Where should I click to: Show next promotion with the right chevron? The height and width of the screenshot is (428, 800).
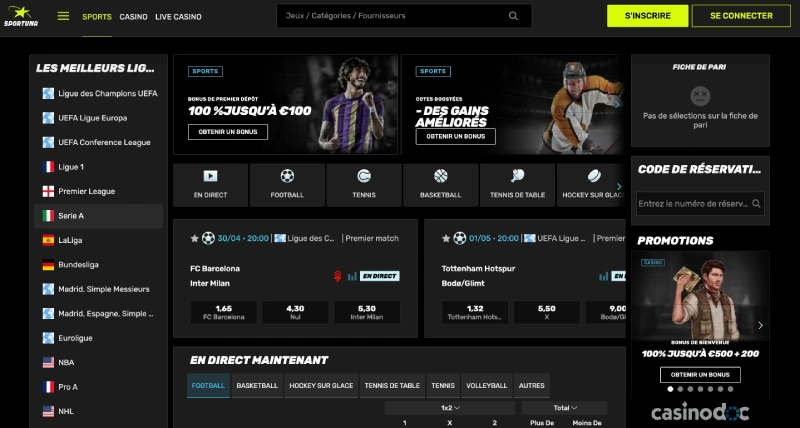pyautogui.click(x=760, y=325)
